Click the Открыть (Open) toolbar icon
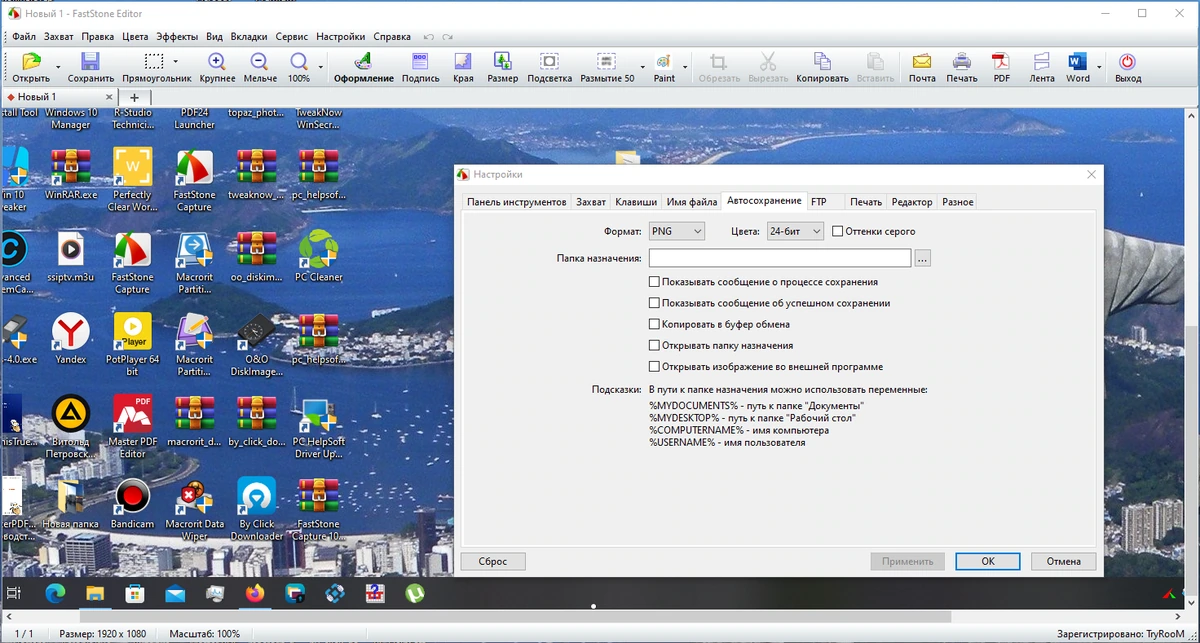The image size is (1200, 643). (x=31, y=67)
